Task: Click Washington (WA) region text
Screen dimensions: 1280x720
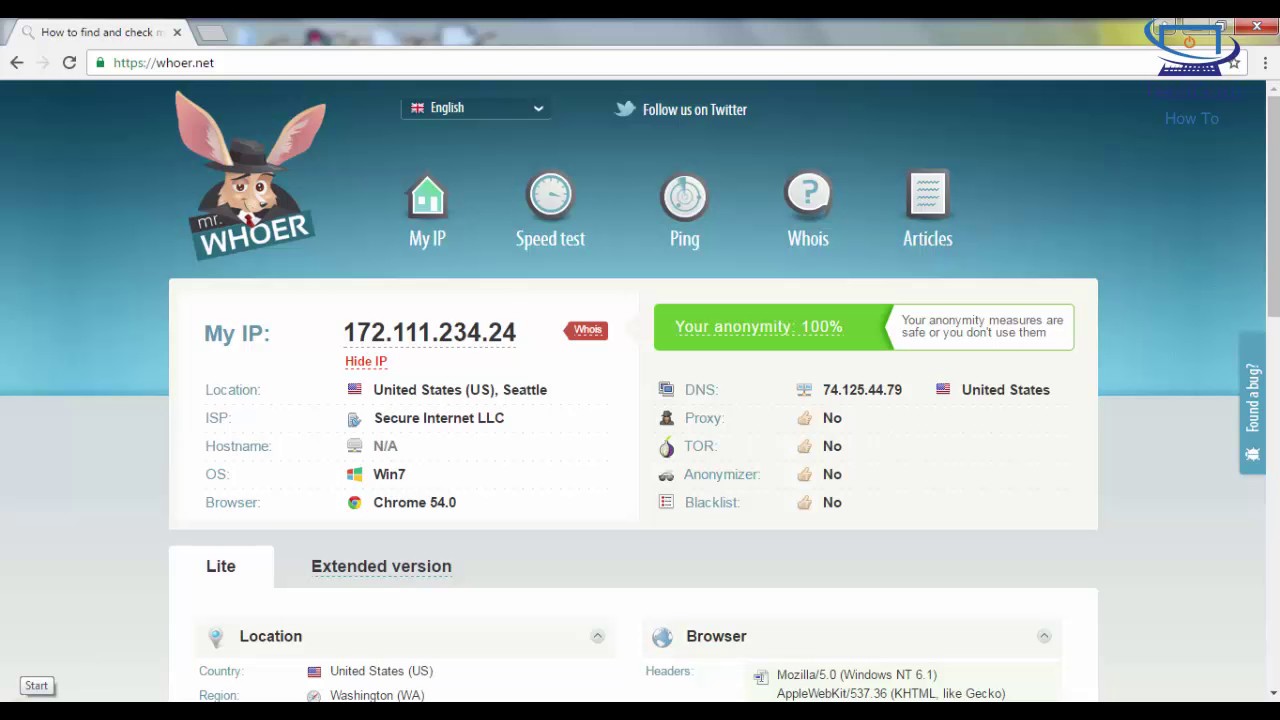Action: tap(377, 695)
